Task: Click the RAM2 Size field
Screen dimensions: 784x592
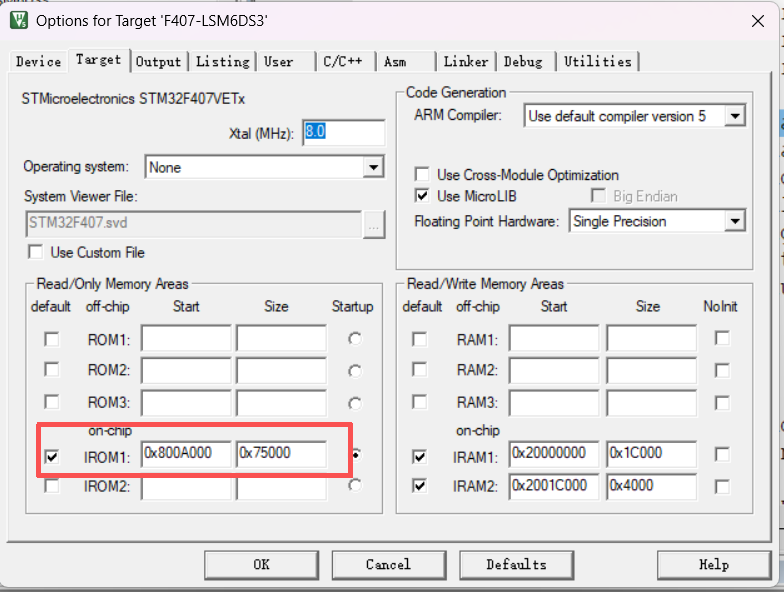Action: 652,370
